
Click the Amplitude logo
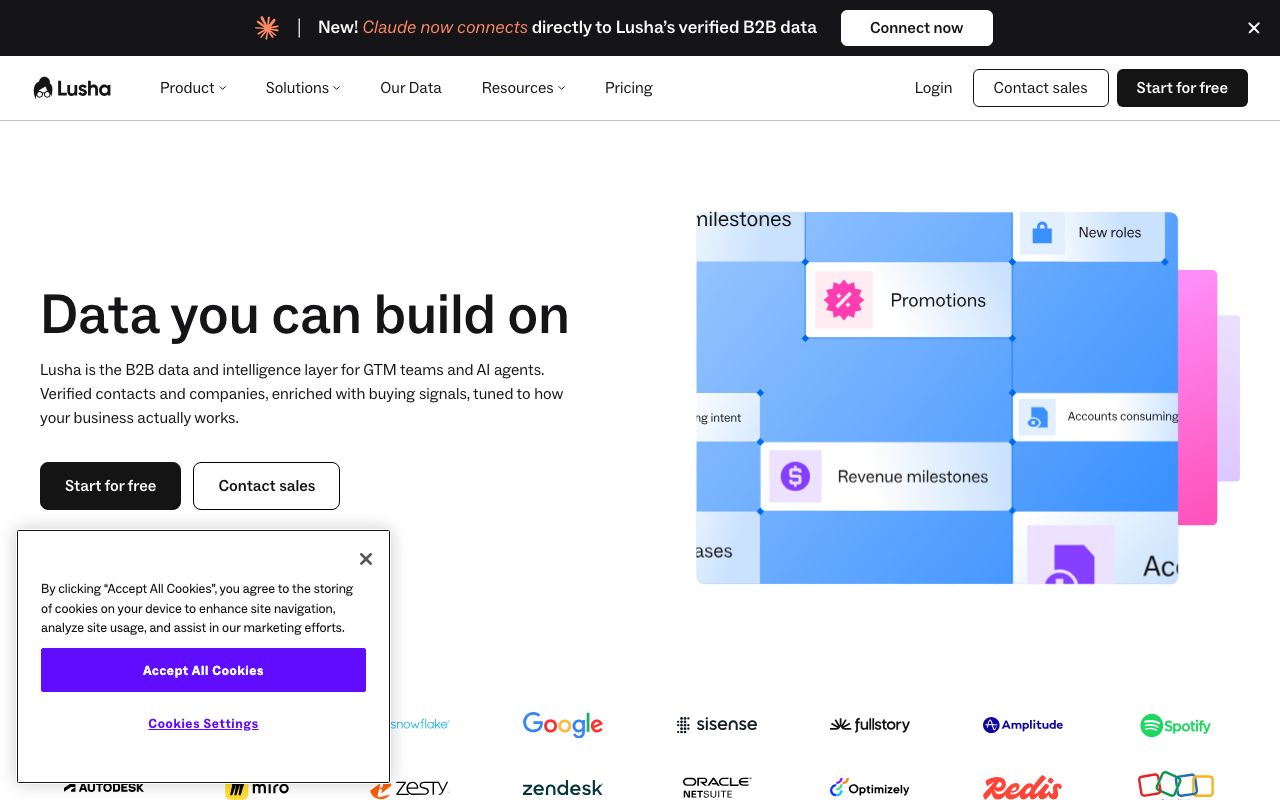coord(1023,725)
